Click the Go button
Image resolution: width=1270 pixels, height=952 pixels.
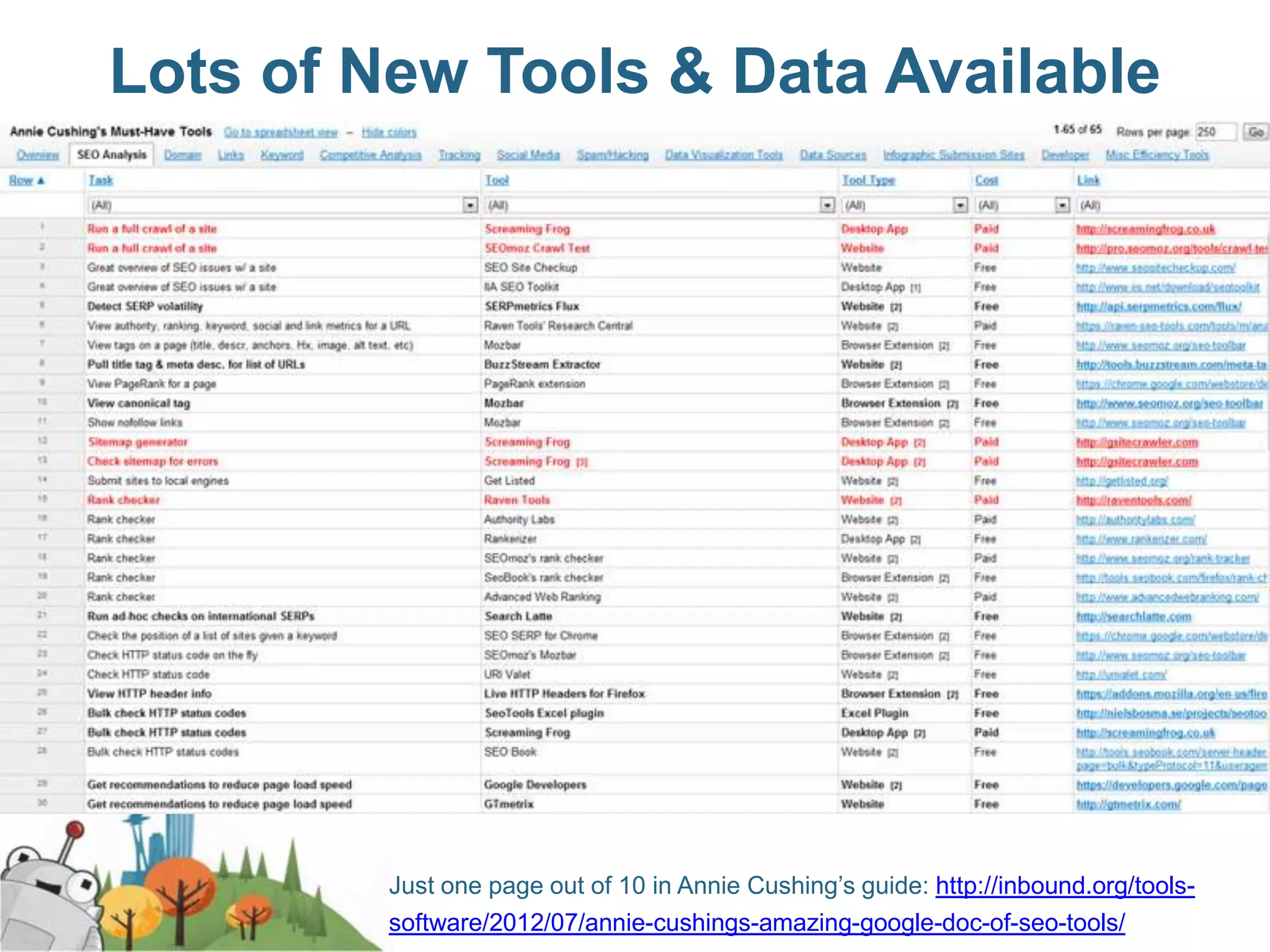1256,132
